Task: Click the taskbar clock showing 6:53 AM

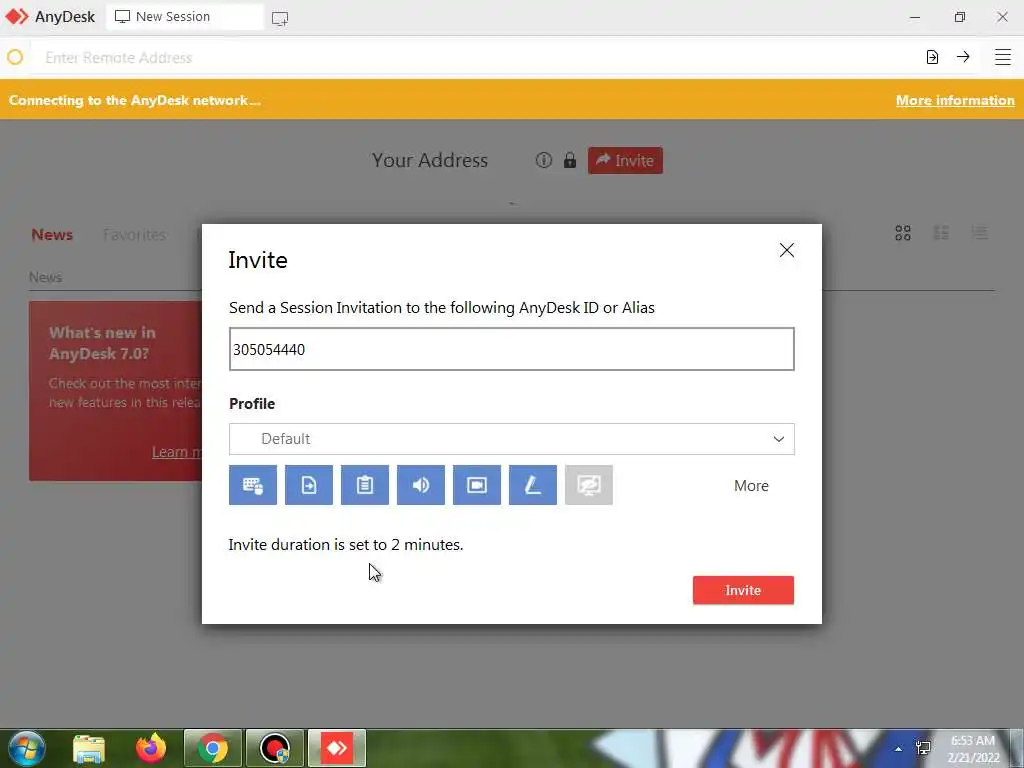Action: pos(973,749)
